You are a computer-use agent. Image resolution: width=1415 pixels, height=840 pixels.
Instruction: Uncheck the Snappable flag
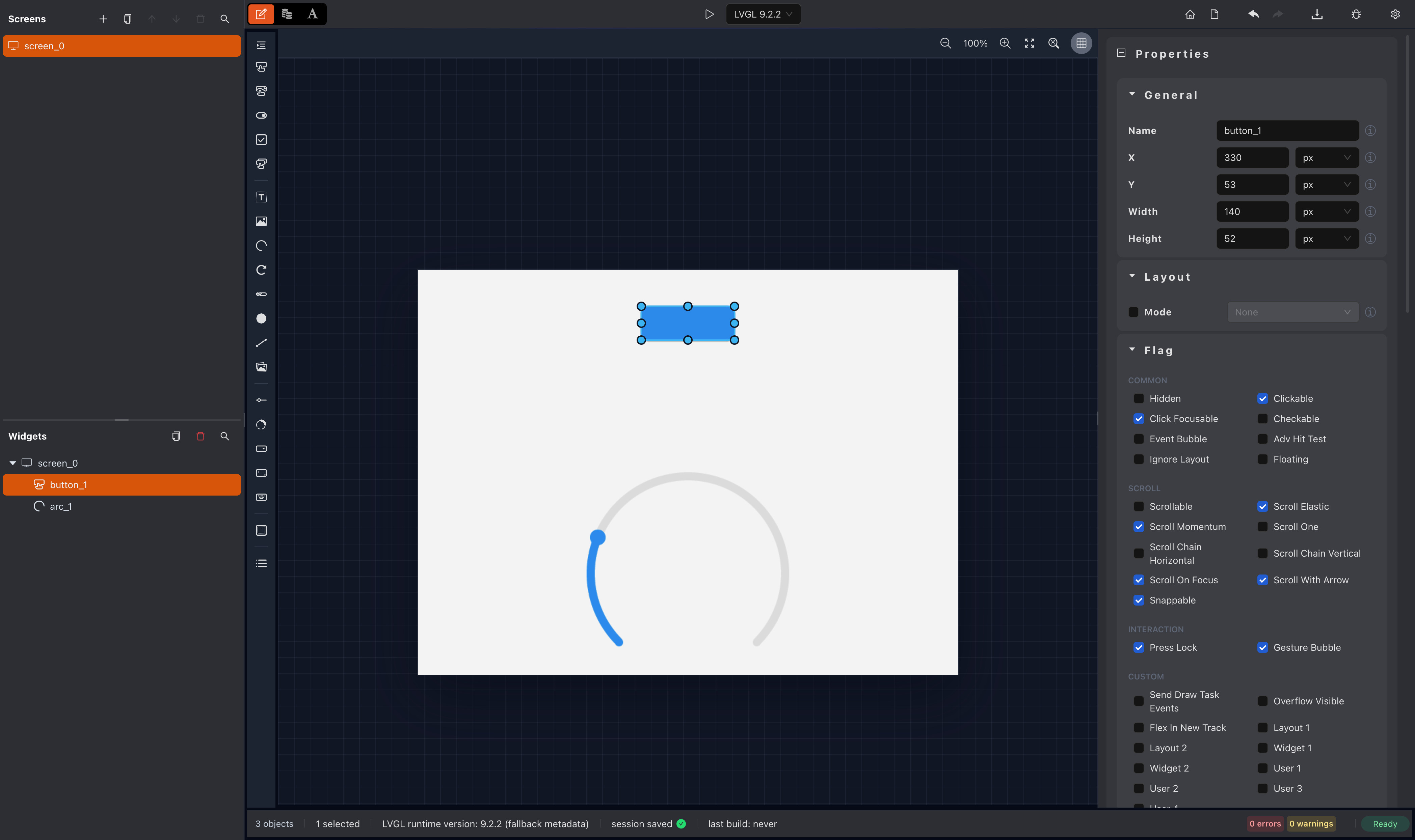click(1139, 600)
